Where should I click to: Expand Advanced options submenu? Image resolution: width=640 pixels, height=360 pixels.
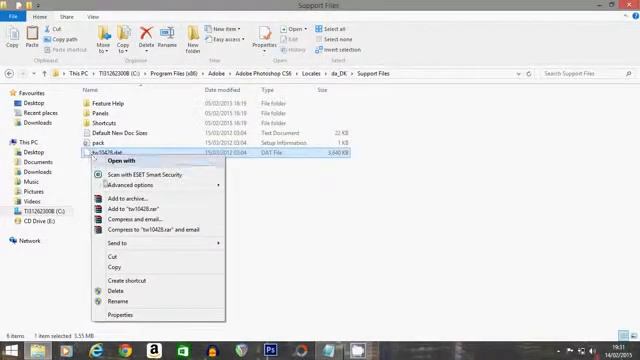pos(158,185)
